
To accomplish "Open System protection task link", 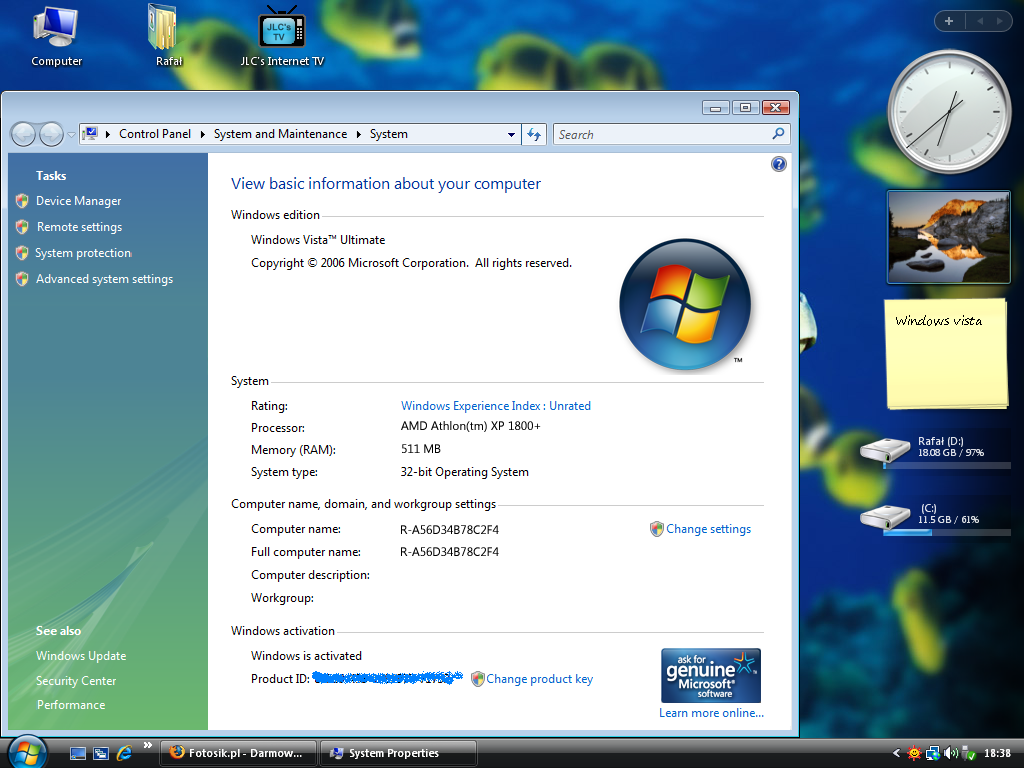I will click(x=83, y=253).
